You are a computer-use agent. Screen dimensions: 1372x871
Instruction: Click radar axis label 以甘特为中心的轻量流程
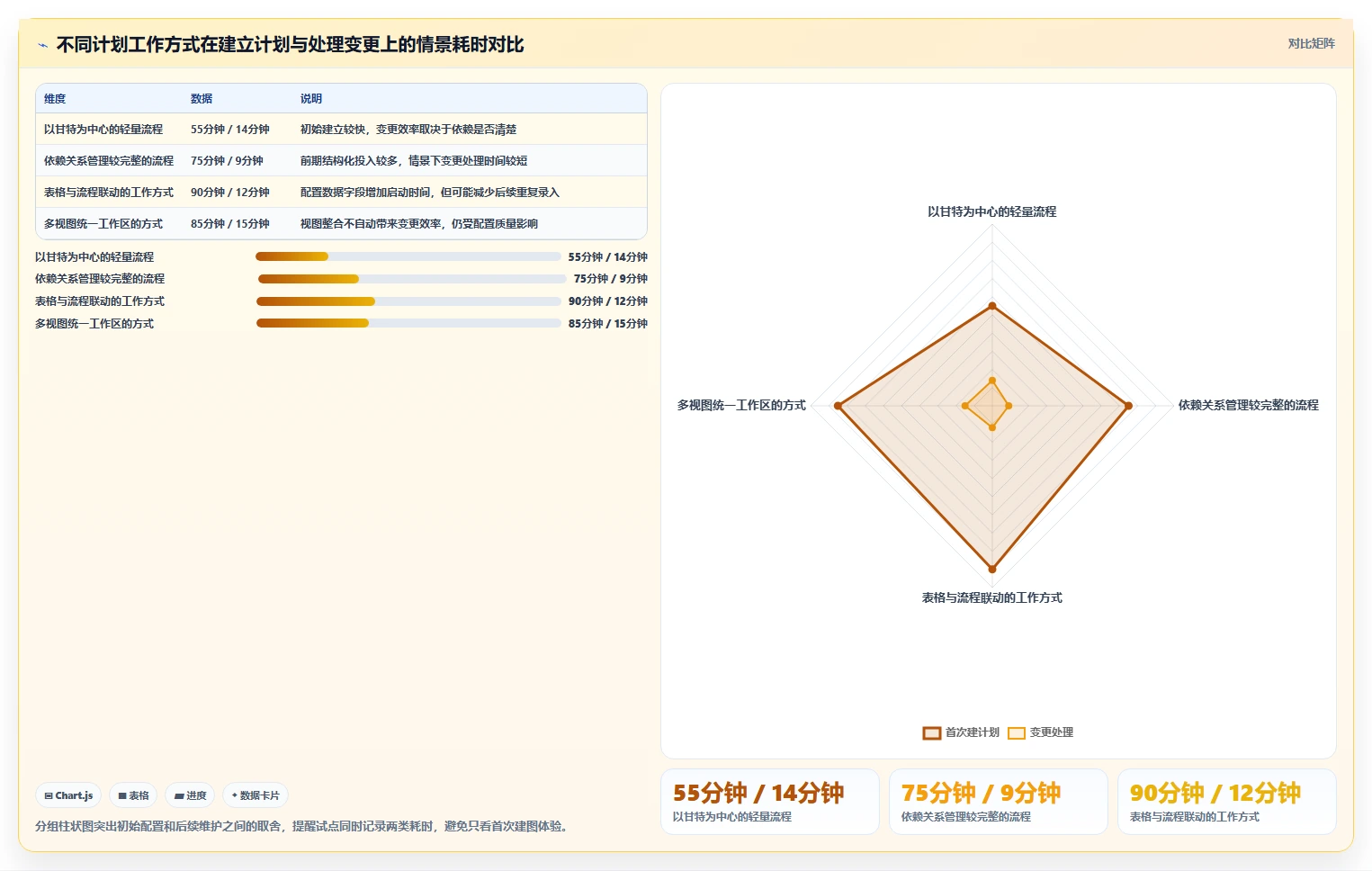(992, 212)
